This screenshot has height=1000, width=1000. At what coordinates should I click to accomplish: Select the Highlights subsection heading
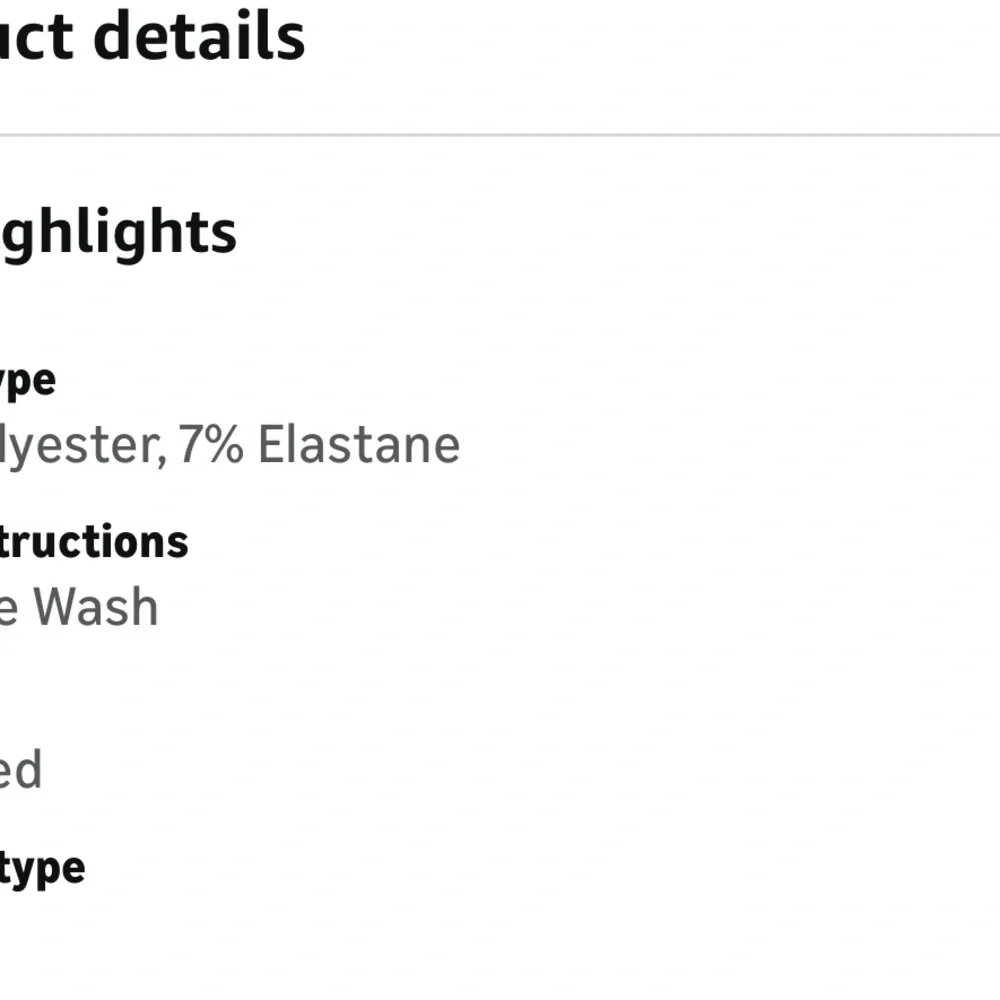(x=118, y=232)
